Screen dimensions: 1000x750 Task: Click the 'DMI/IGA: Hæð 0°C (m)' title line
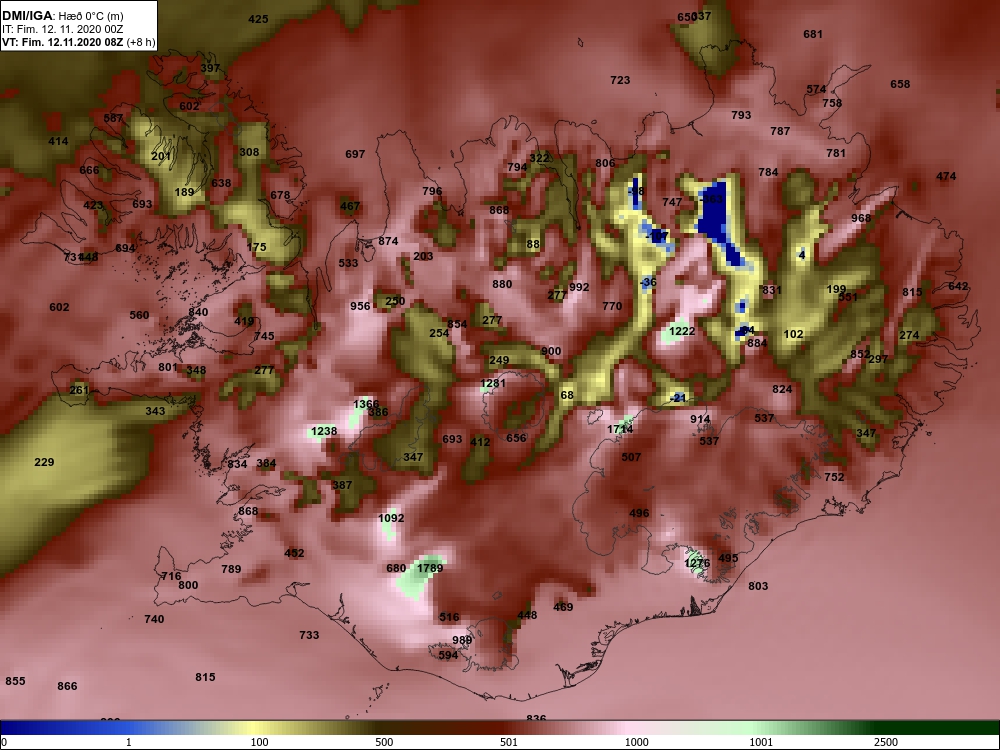[62, 16]
